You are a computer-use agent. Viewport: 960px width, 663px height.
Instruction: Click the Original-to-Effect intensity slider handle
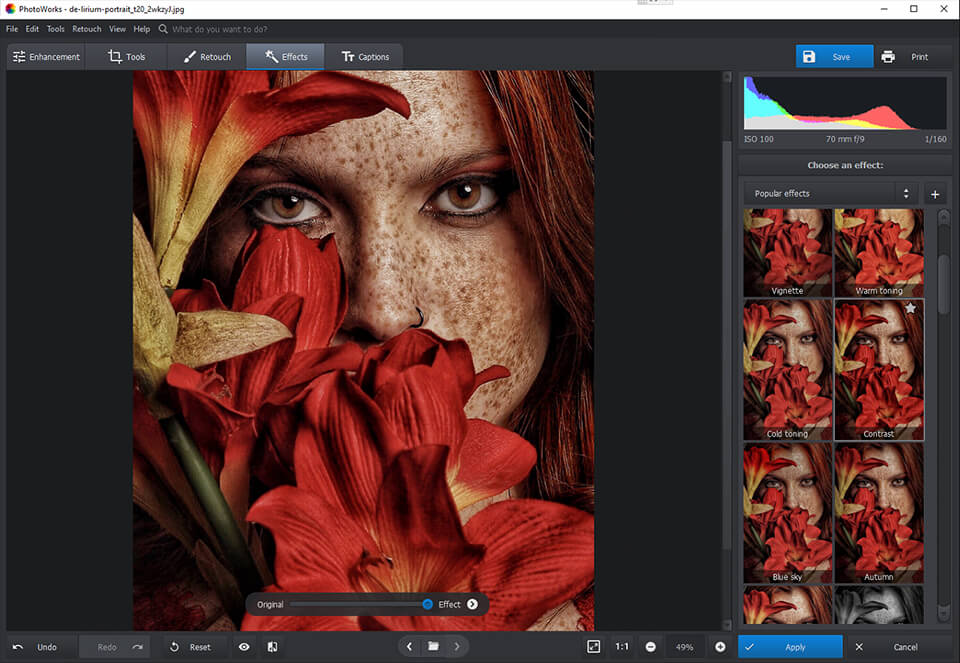(427, 604)
